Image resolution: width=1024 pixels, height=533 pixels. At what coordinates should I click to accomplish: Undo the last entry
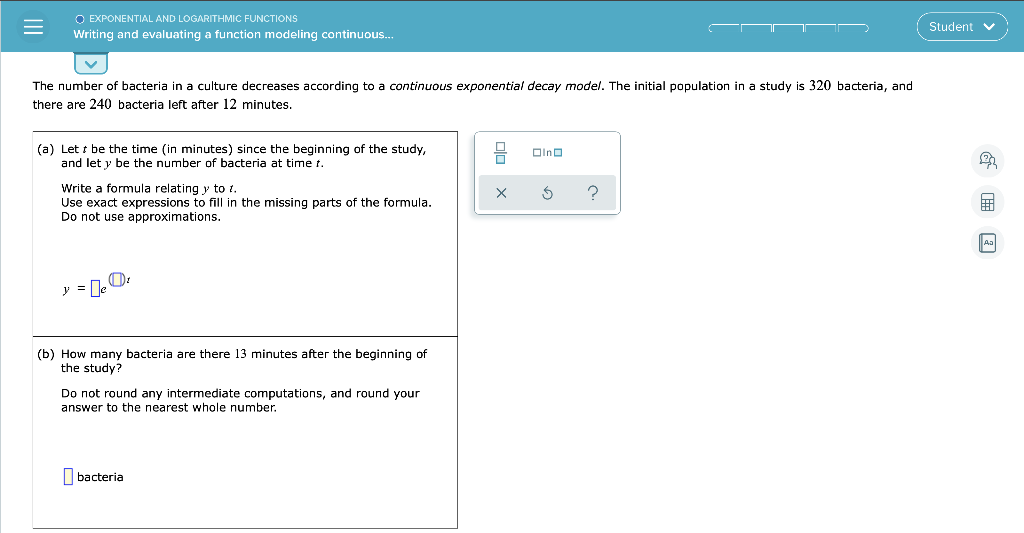(547, 193)
